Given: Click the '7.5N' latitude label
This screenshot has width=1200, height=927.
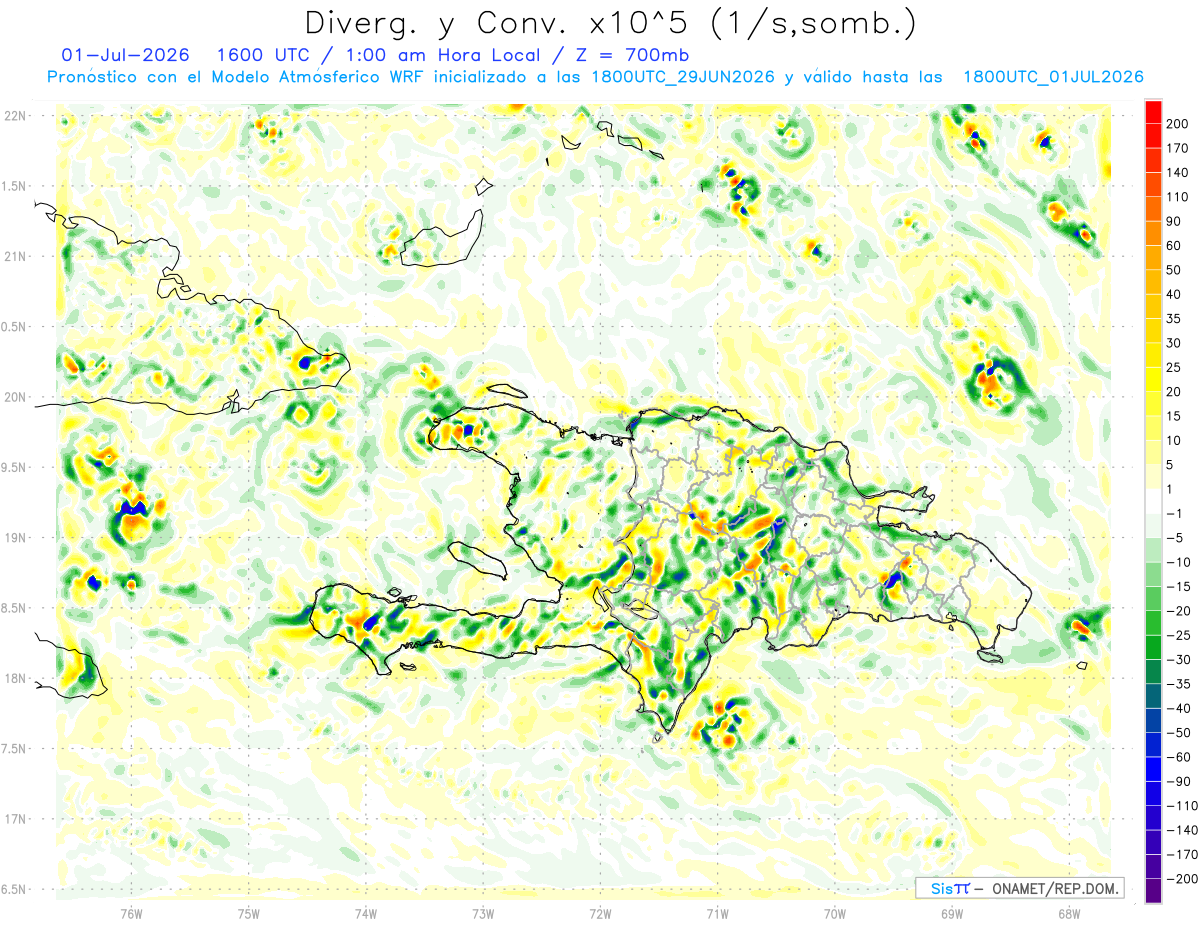Looking at the screenshot, I should pos(15,749).
